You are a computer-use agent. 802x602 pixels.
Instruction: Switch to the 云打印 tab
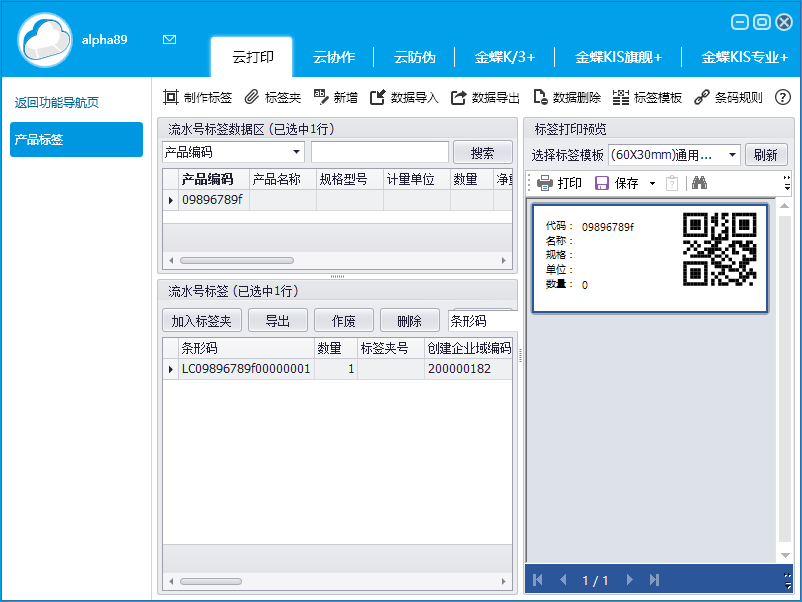(x=252, y=57)
